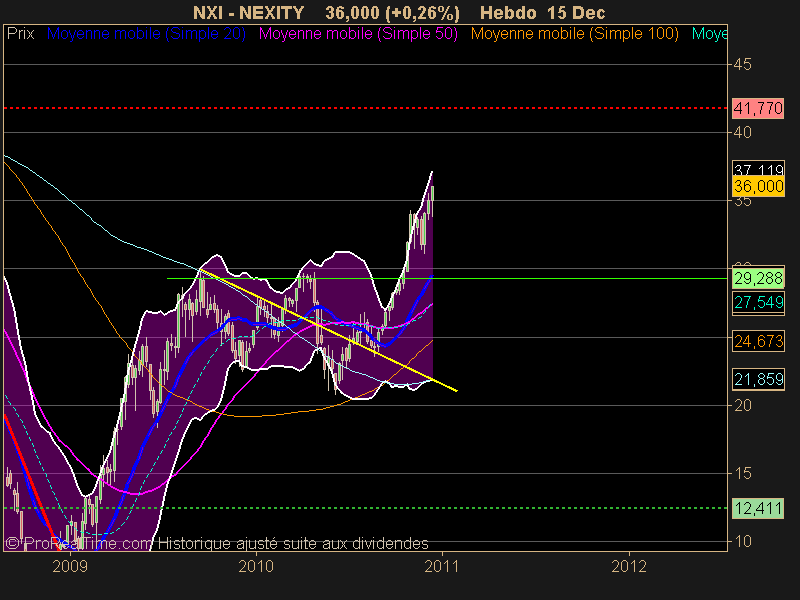
Task: Select the yellow descending trendline
Action: 329,330
